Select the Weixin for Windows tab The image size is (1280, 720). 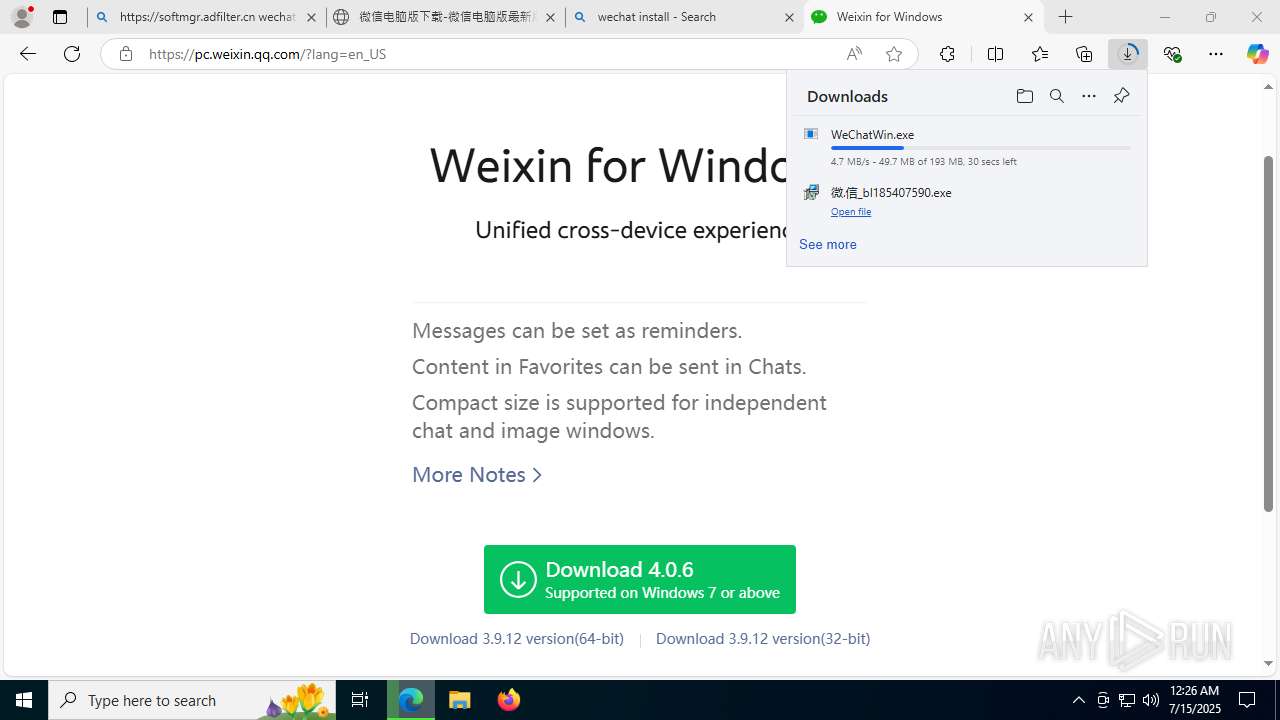(x=923, y=17)
